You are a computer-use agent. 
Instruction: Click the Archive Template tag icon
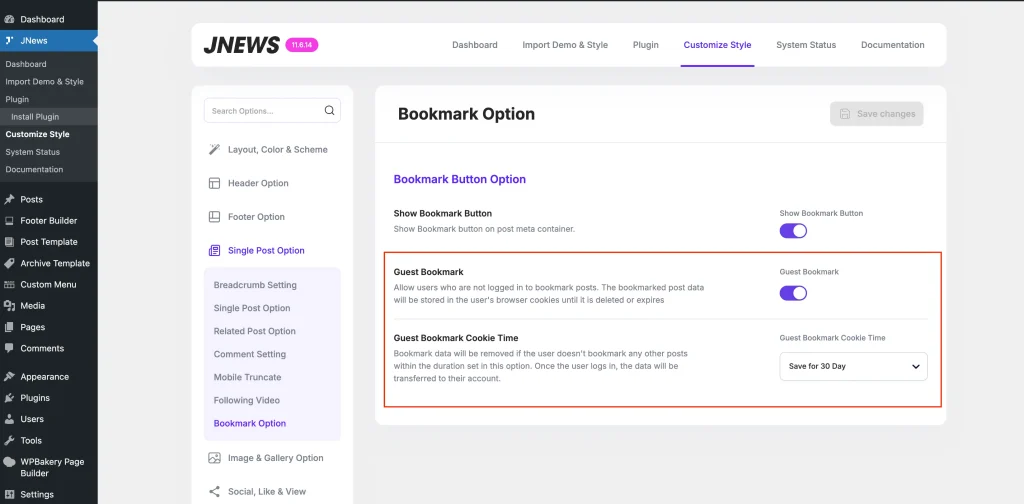point(9,264)
